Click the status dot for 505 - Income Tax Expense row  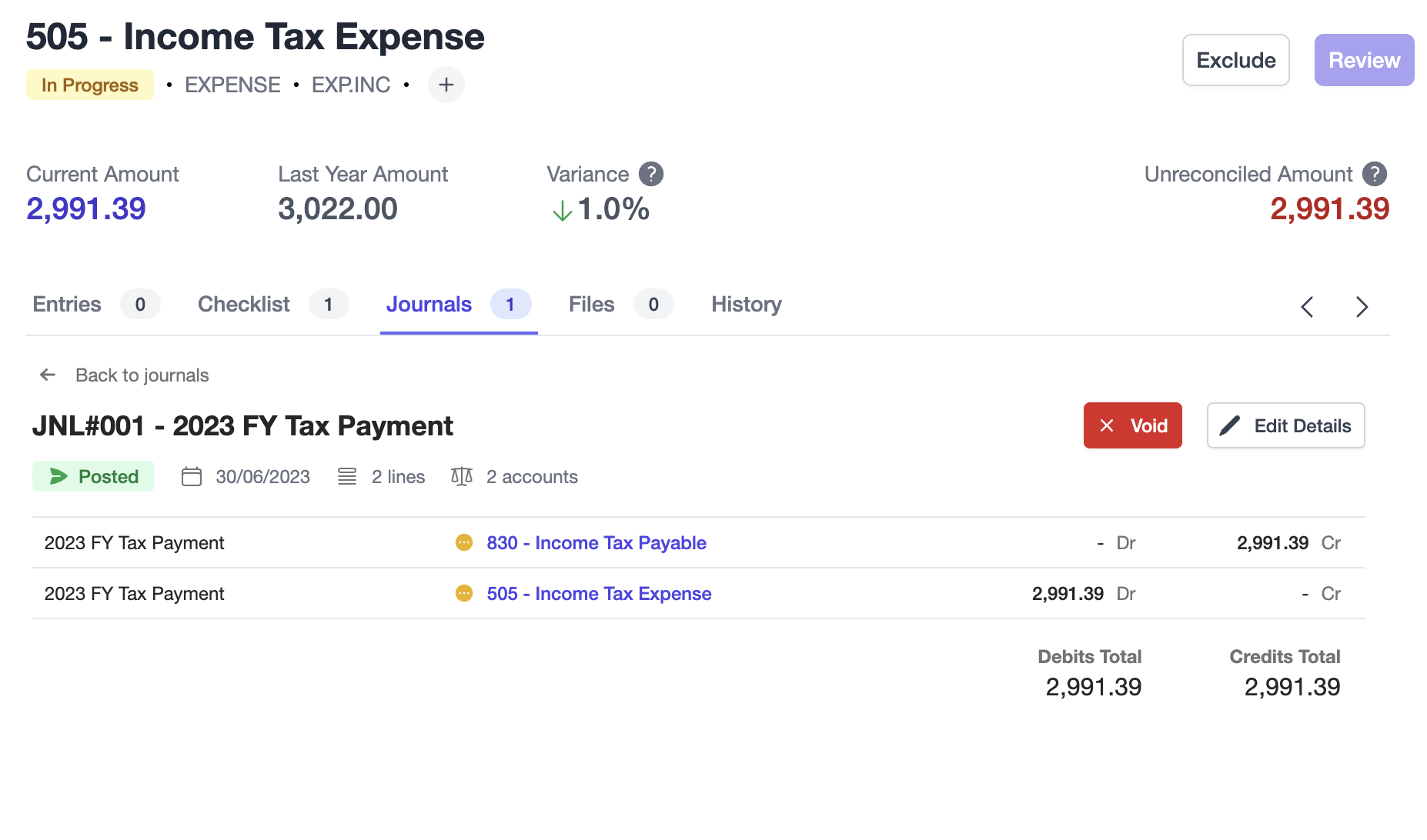click(464, 593)
